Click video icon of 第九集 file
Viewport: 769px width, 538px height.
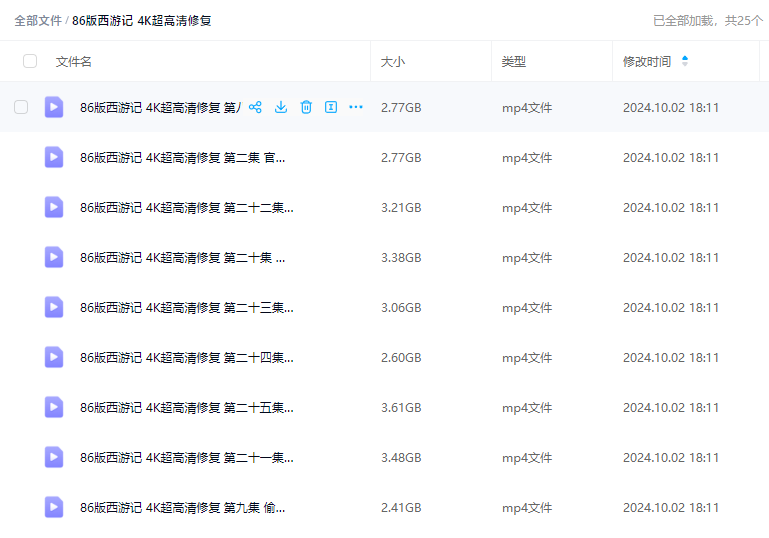pos(54,507)
